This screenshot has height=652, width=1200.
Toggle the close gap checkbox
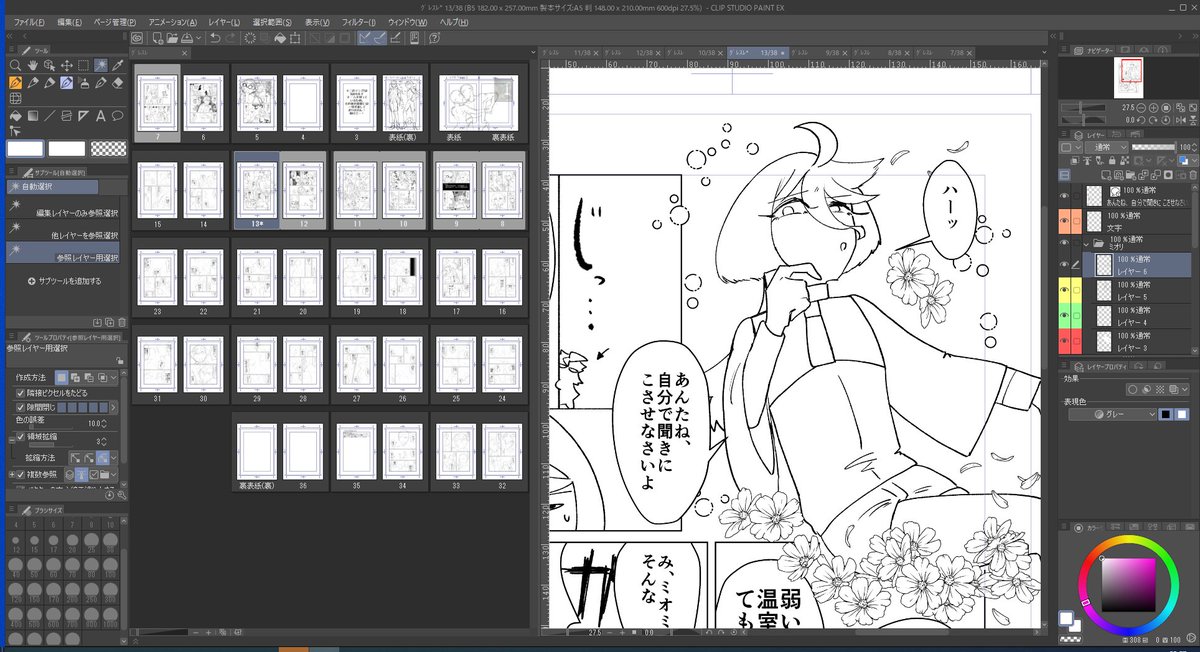click(20, 407)
